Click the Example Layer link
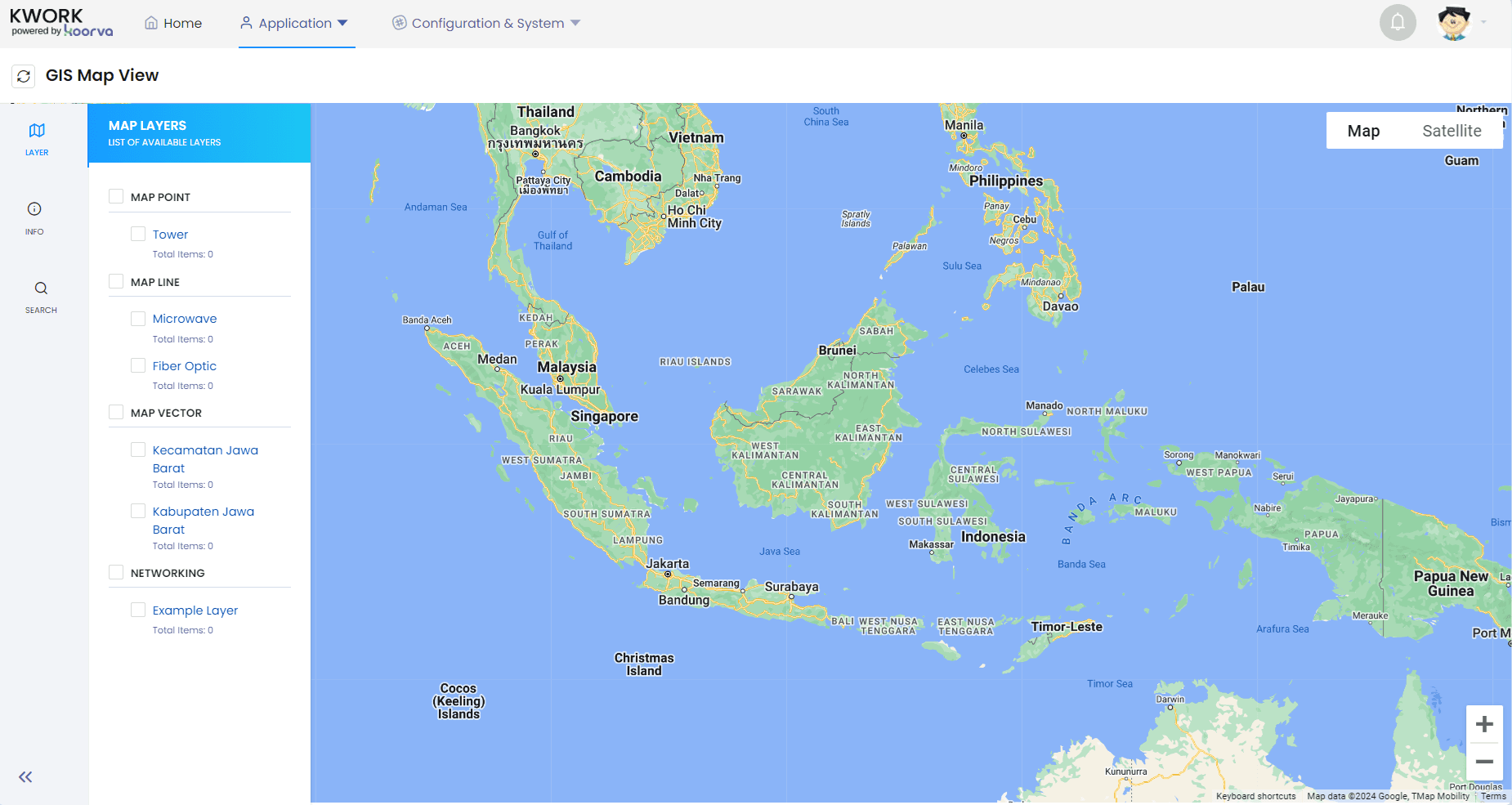Image resolution: width=1512 pixels, height=805 pixels. [x=195, y=610]
